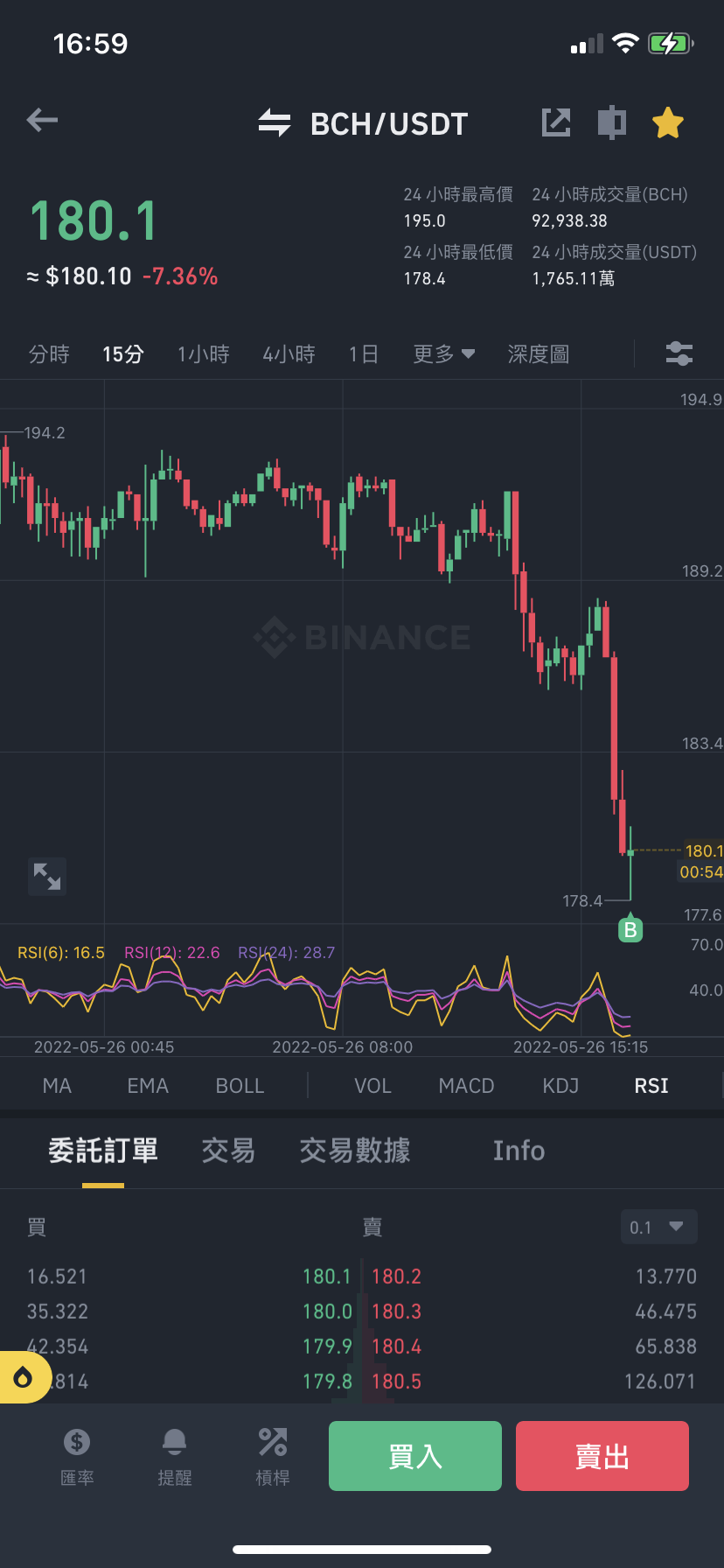Tap the red 賣出 sell button
Screen dimensions: 724x1568
(602, 1456)
